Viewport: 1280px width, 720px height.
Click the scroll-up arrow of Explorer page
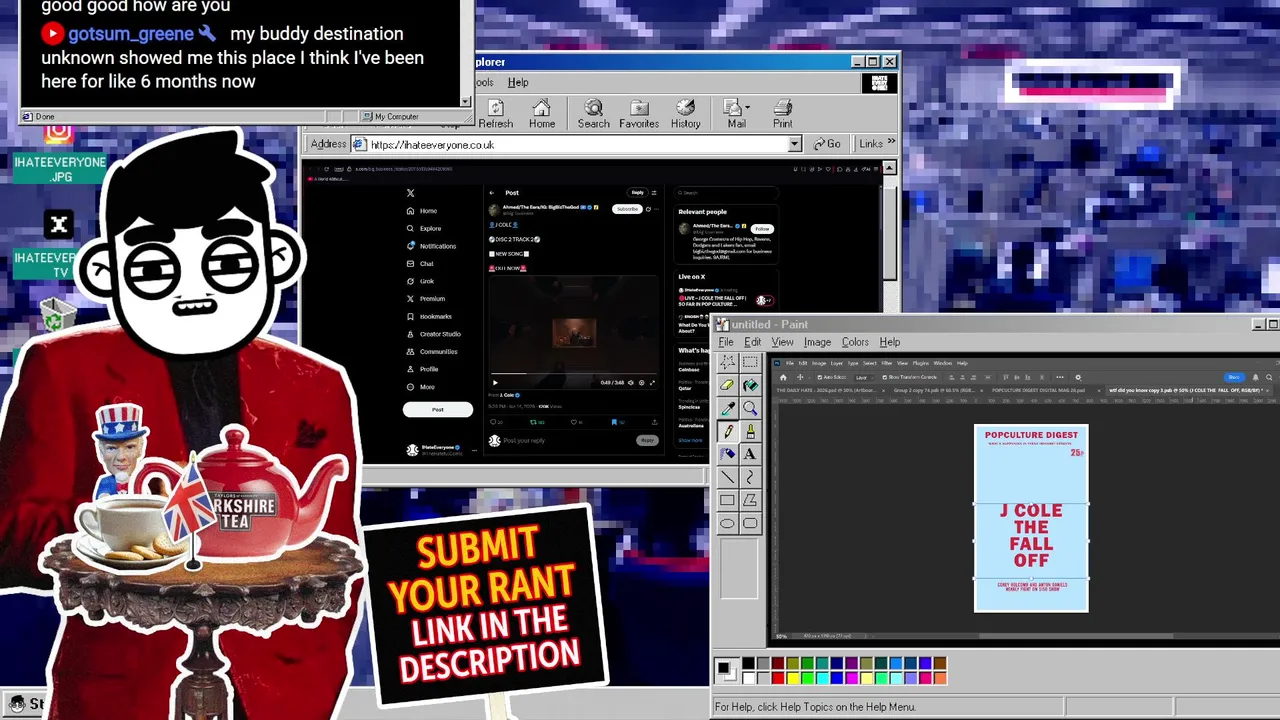[889, 168]
